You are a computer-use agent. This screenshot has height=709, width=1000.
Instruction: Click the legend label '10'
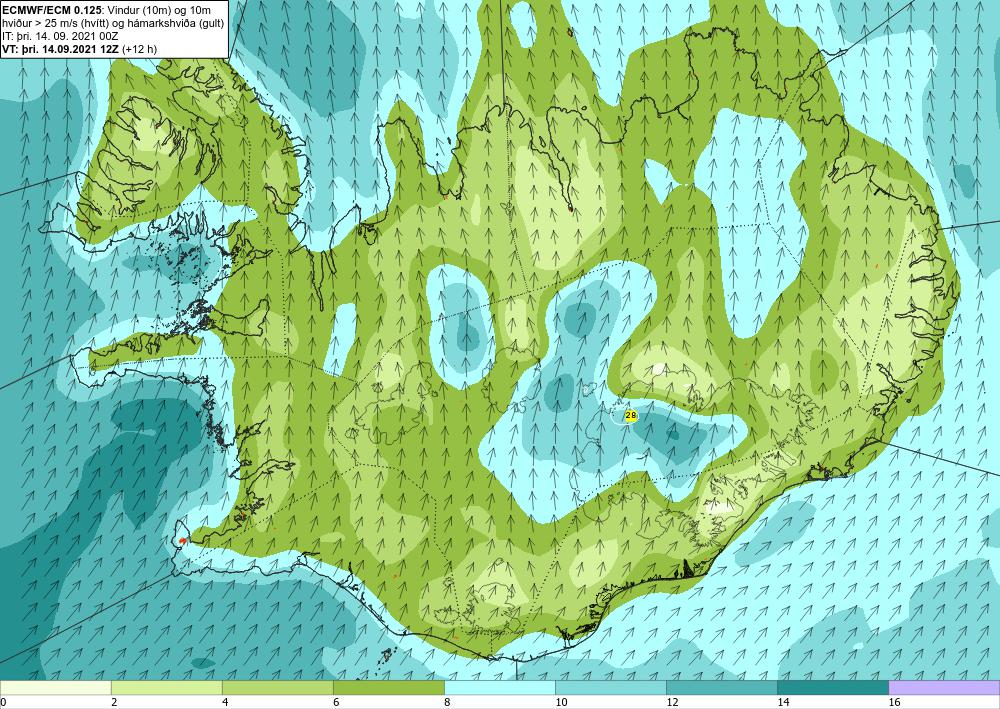click(x=561, y=702)
